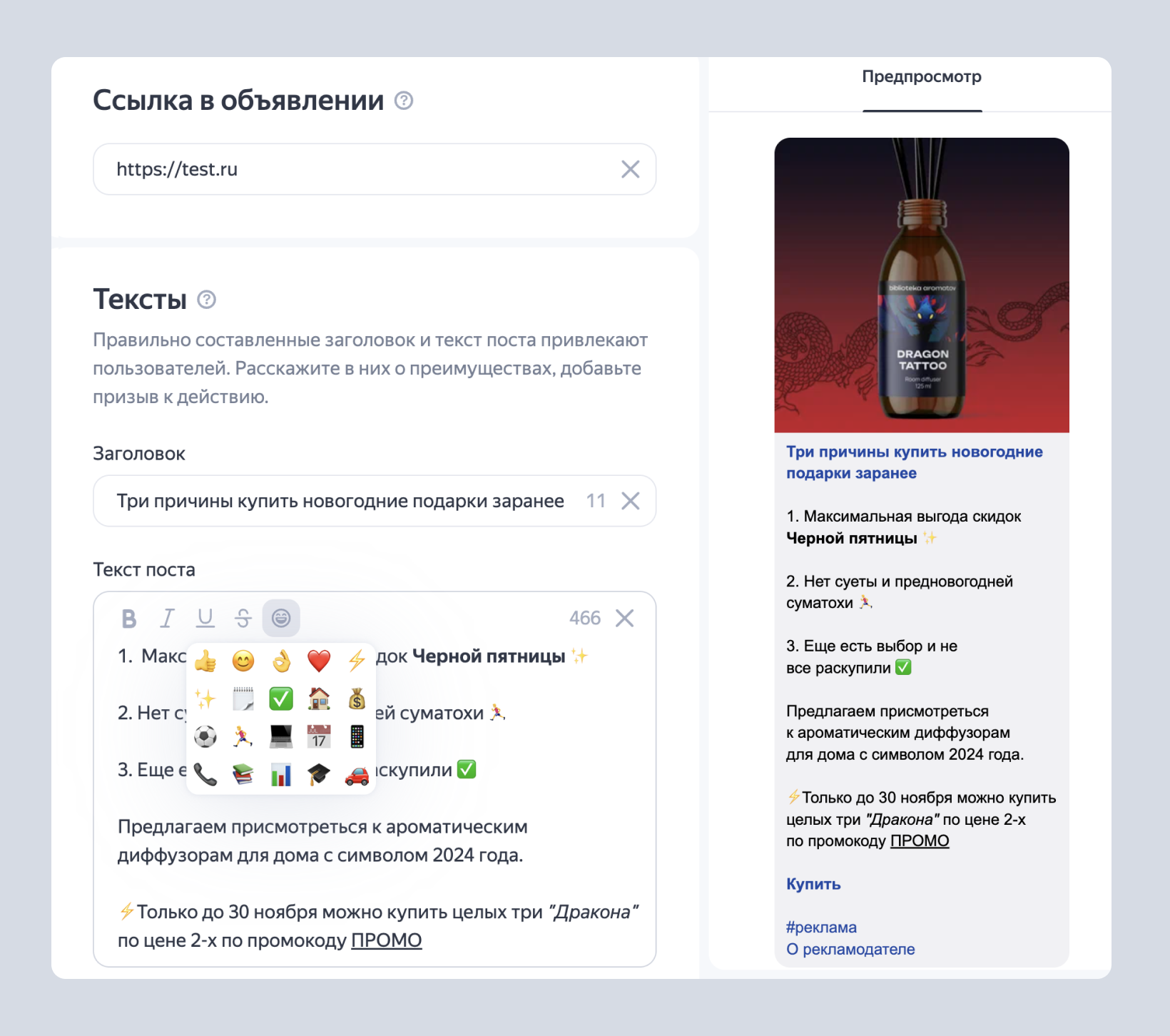Close the emoji picker button

(x=281, y=619)
